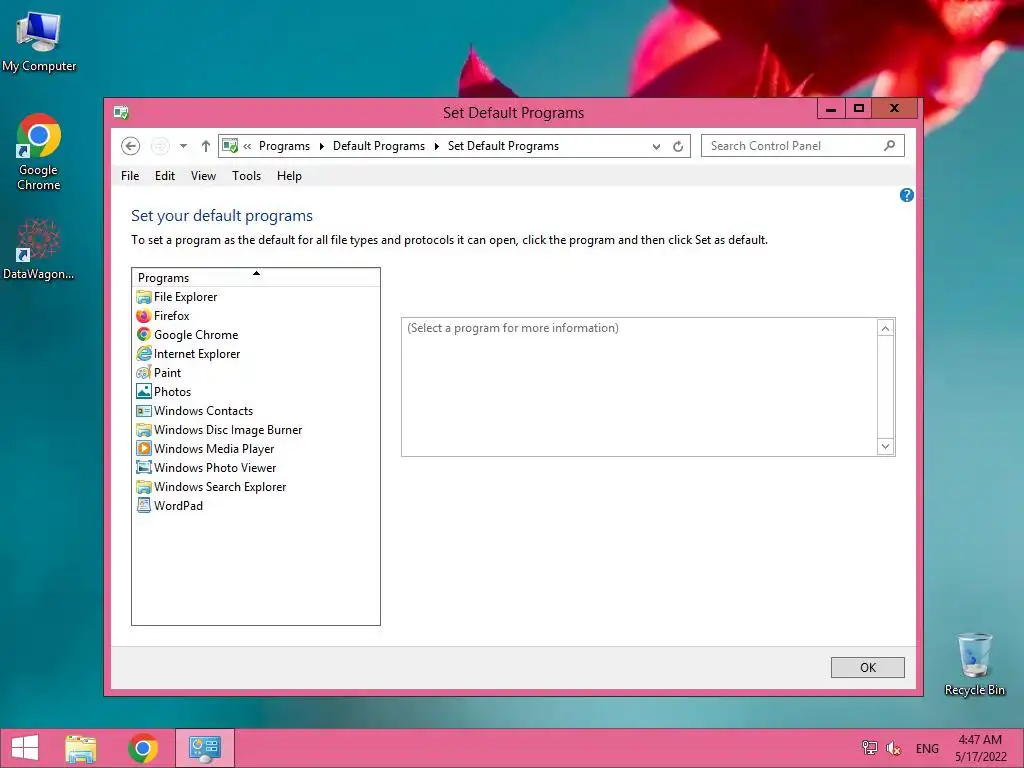Click the Firefox icon in Programs list
1024x768 pixels.
pyautogui.click(x=144, y=316)
